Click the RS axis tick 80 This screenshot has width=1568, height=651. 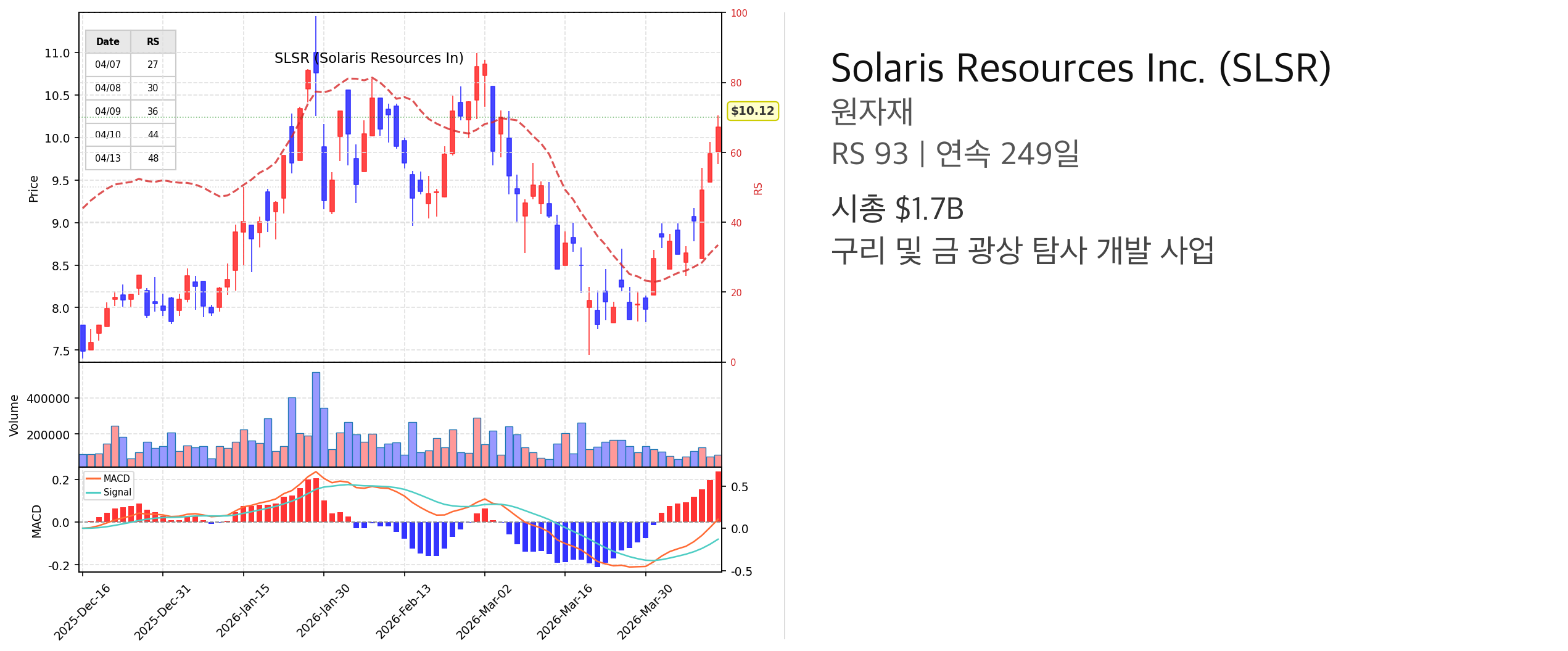(x=737, y=83)
